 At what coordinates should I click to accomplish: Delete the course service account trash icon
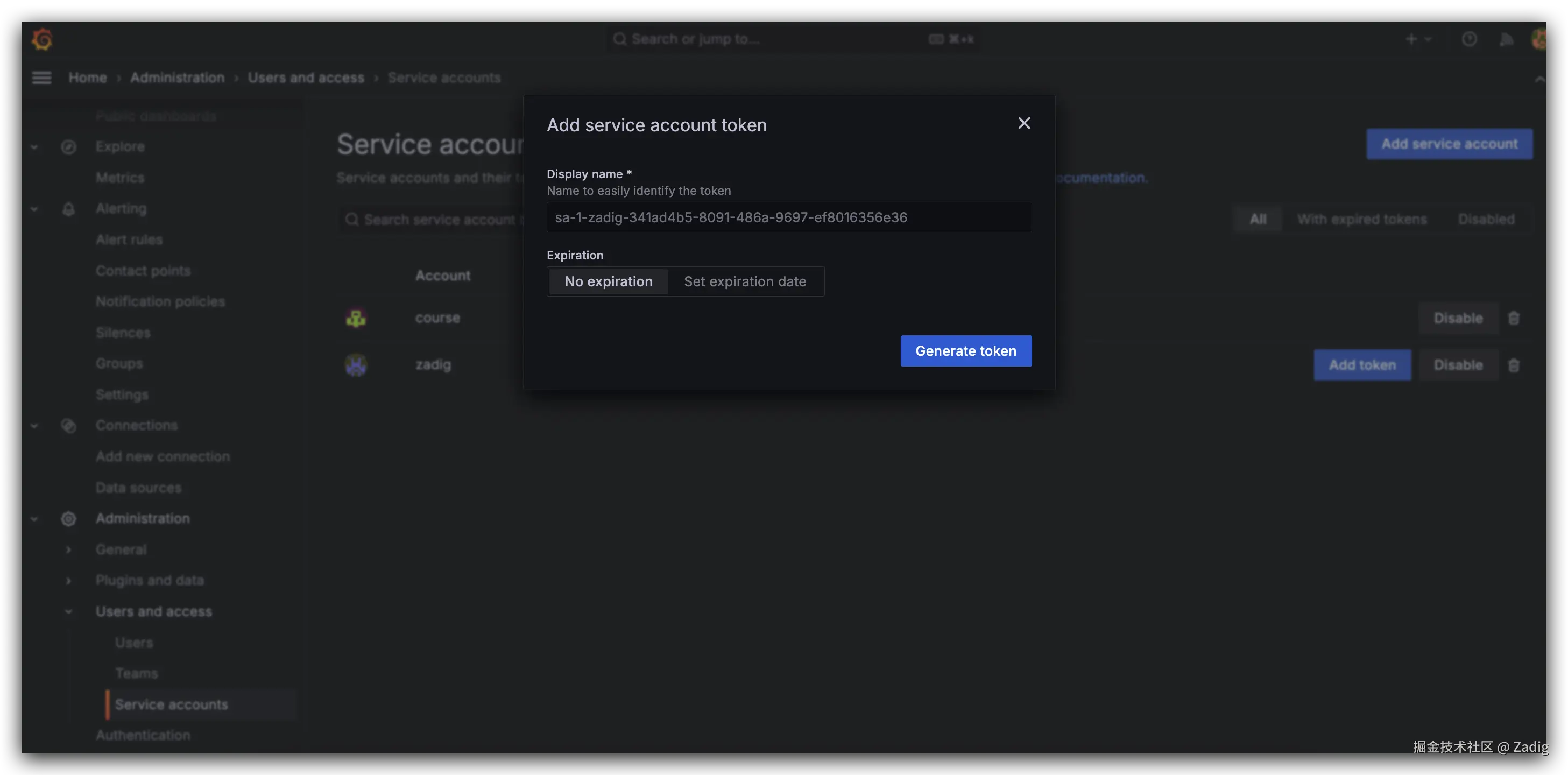coord(1514,319)
